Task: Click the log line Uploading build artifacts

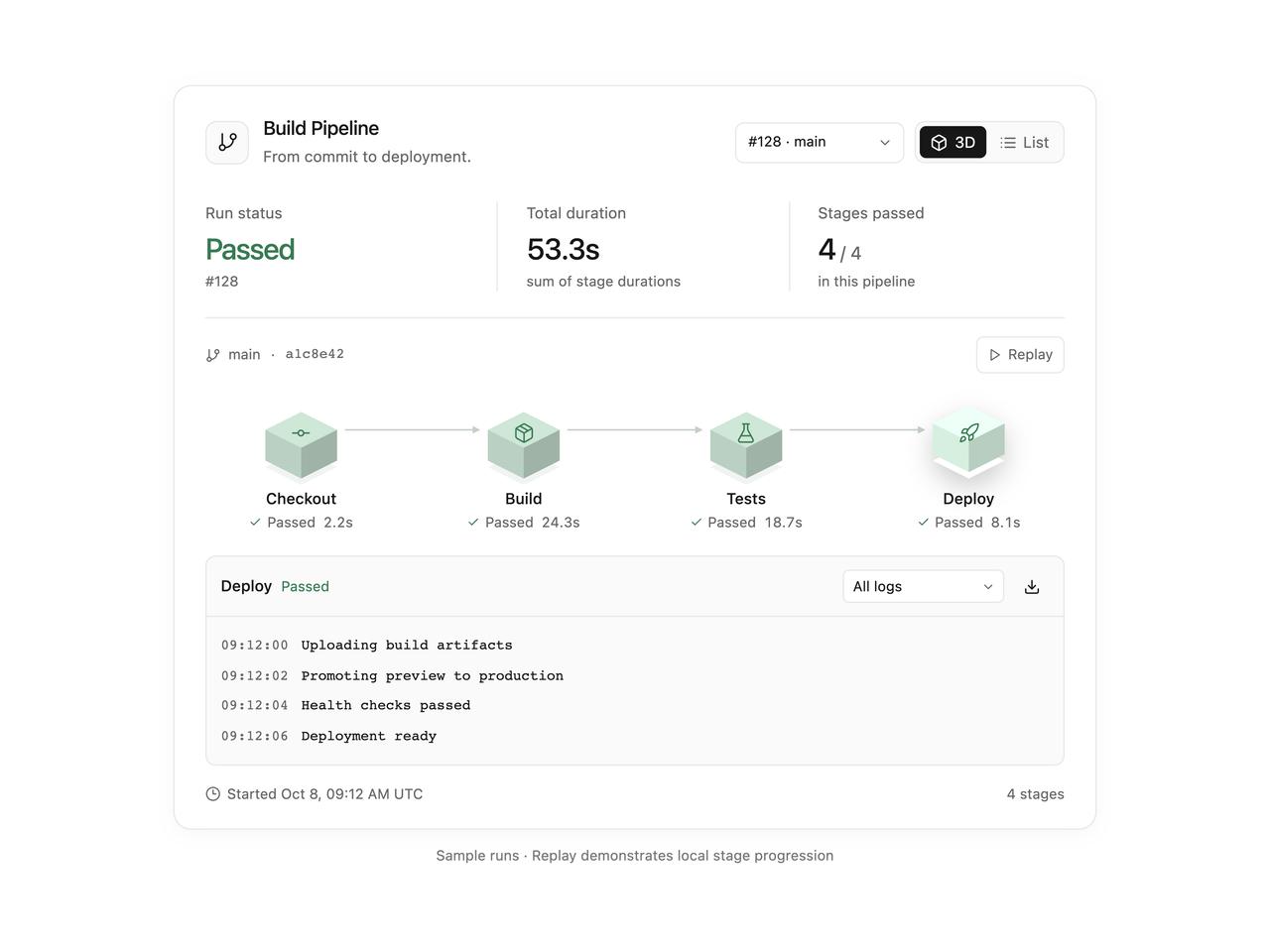Action: 407,646
